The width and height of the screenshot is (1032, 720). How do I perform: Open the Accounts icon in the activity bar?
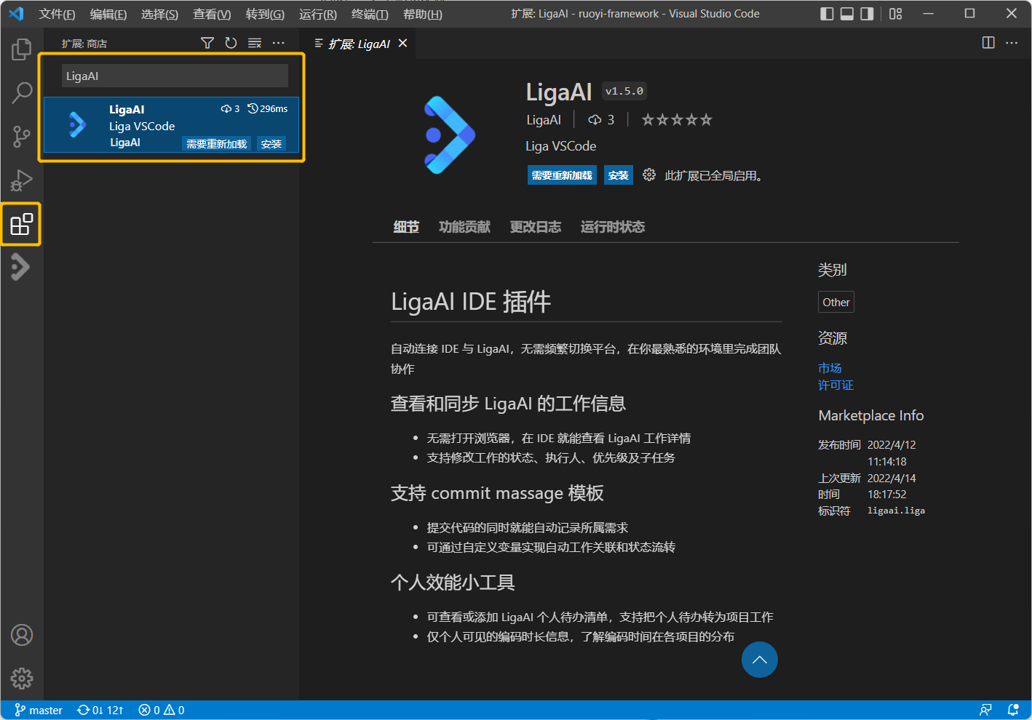coord(21,634)
